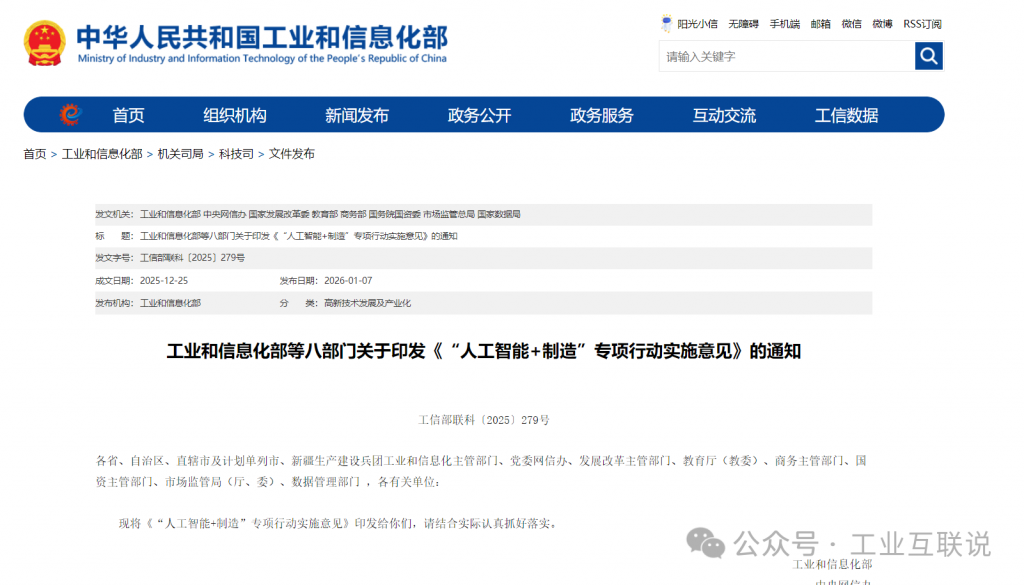Go to 科技司 in the breadcrumb

pos(237,154)
